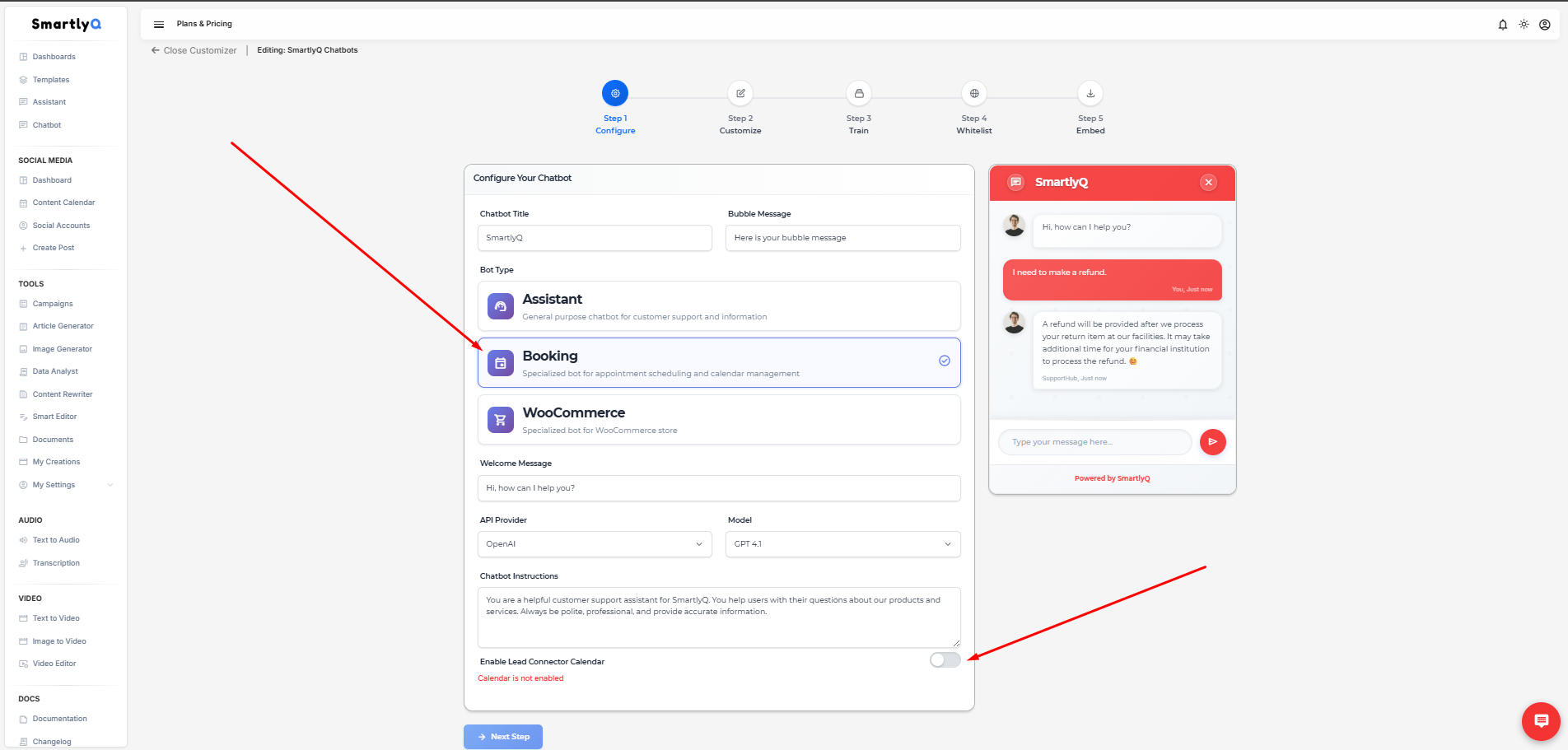Open Changelog link in sidebar

[x=52, y=742]
